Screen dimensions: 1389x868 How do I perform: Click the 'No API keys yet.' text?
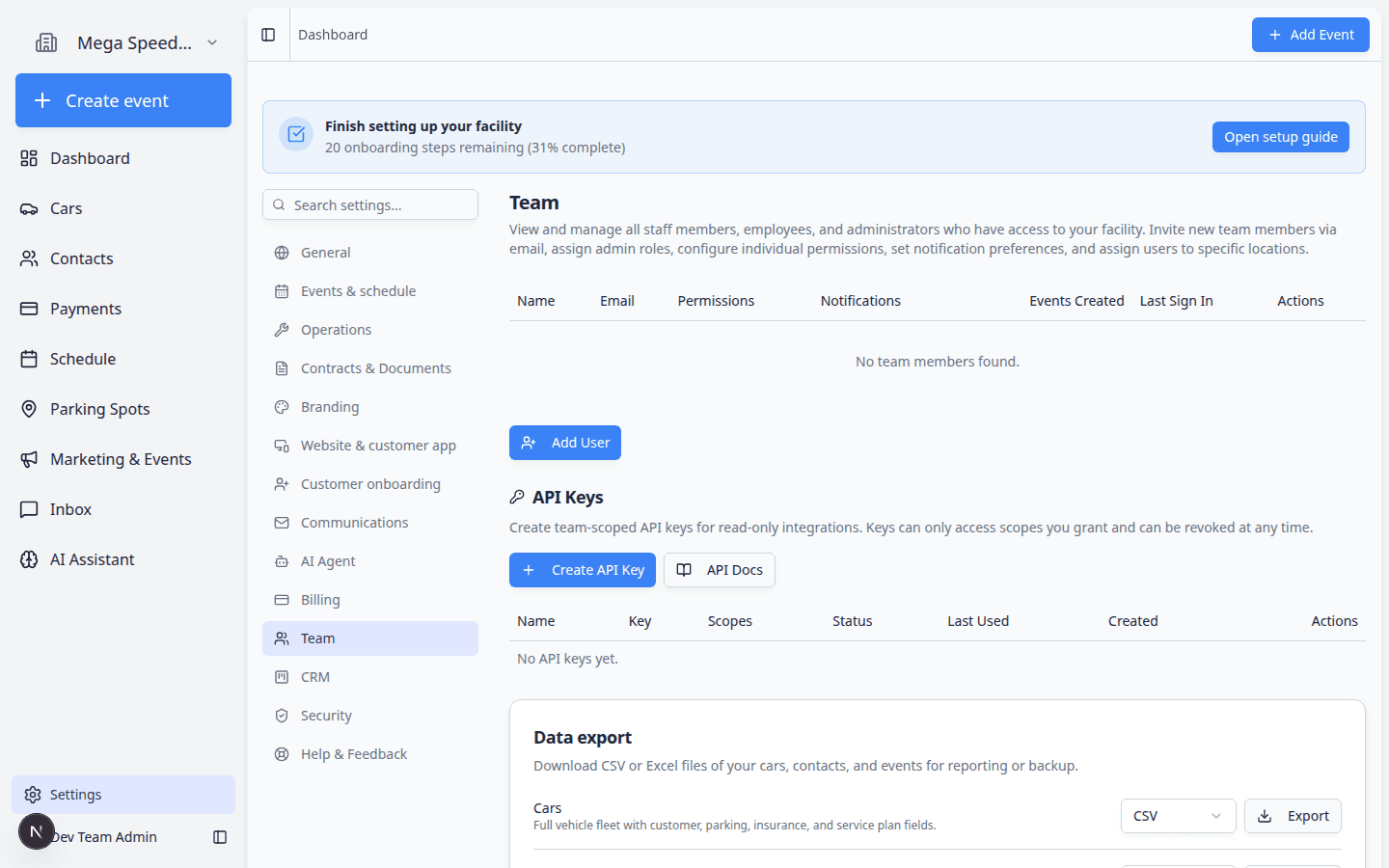(567, 659)
